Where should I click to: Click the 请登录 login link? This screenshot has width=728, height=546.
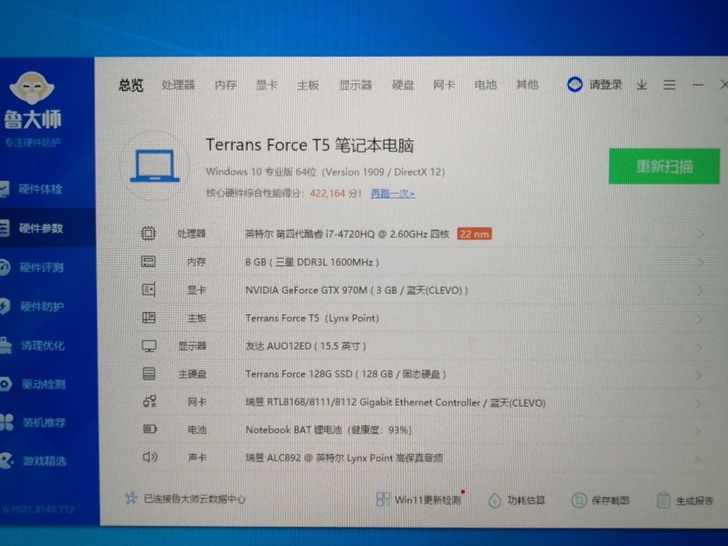(x=605, y=84)
